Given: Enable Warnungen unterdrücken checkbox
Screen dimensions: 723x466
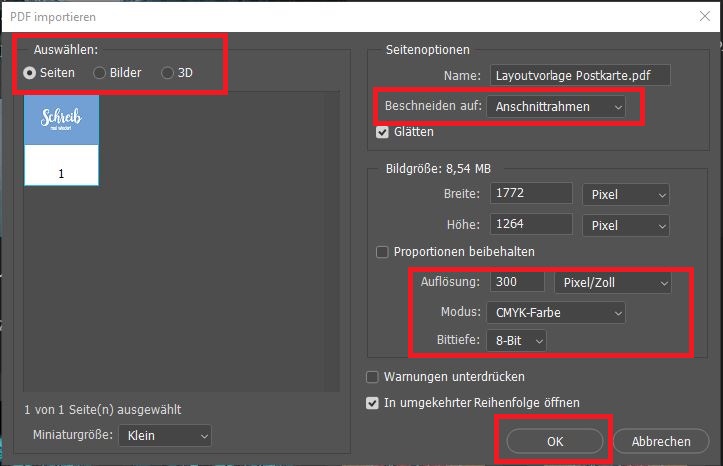Looking at the screenshot, I should tap(374, 377).
